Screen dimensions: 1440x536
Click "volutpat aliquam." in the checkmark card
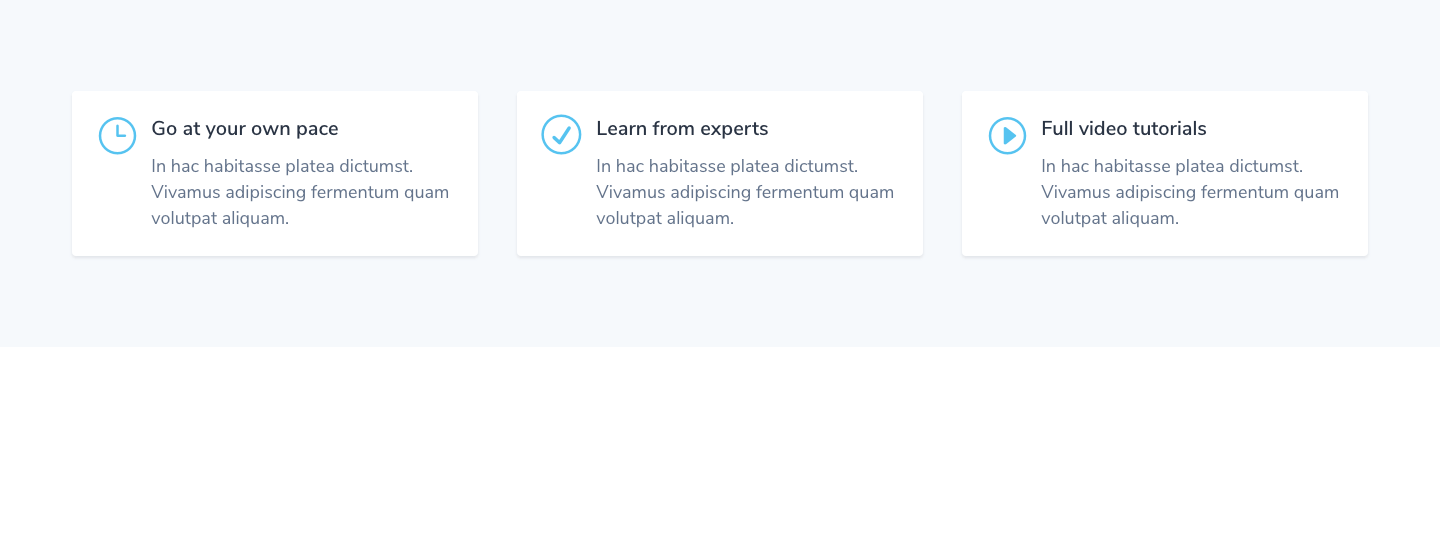point(665,218)
